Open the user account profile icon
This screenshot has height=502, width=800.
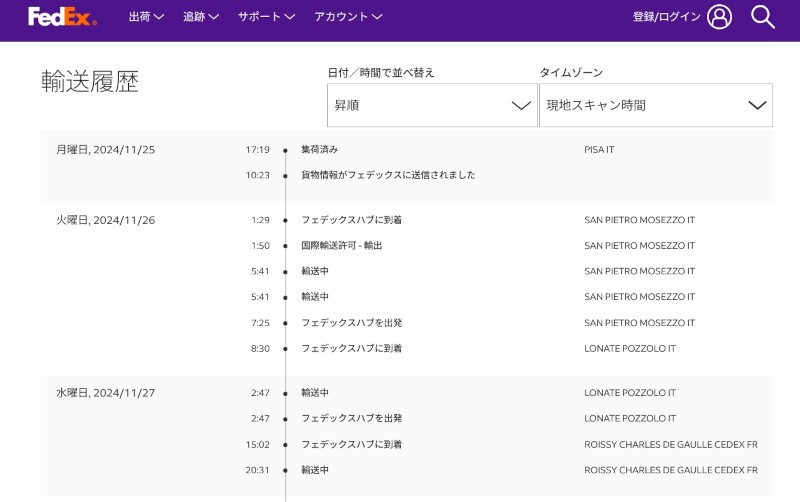point(719,17)
